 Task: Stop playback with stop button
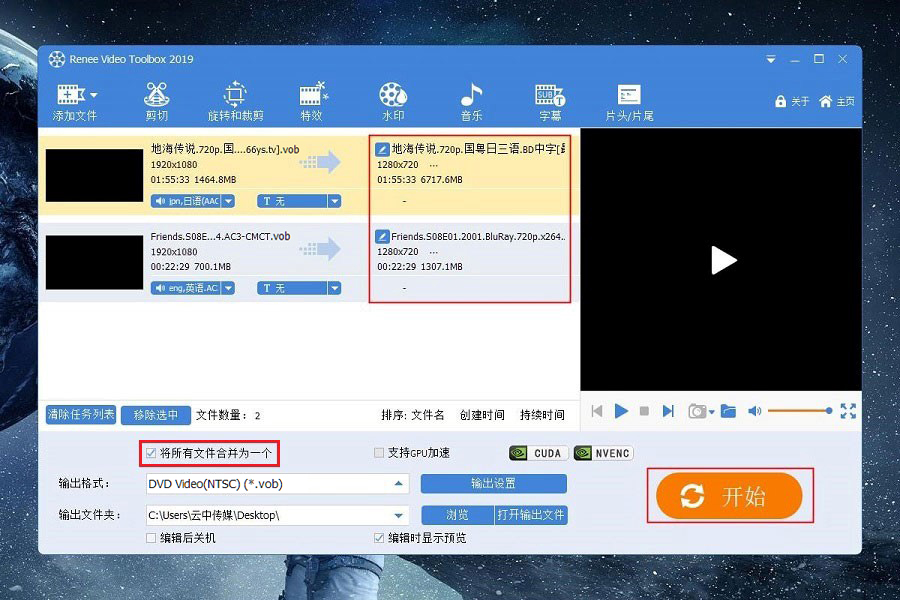(x=645, y=411)
